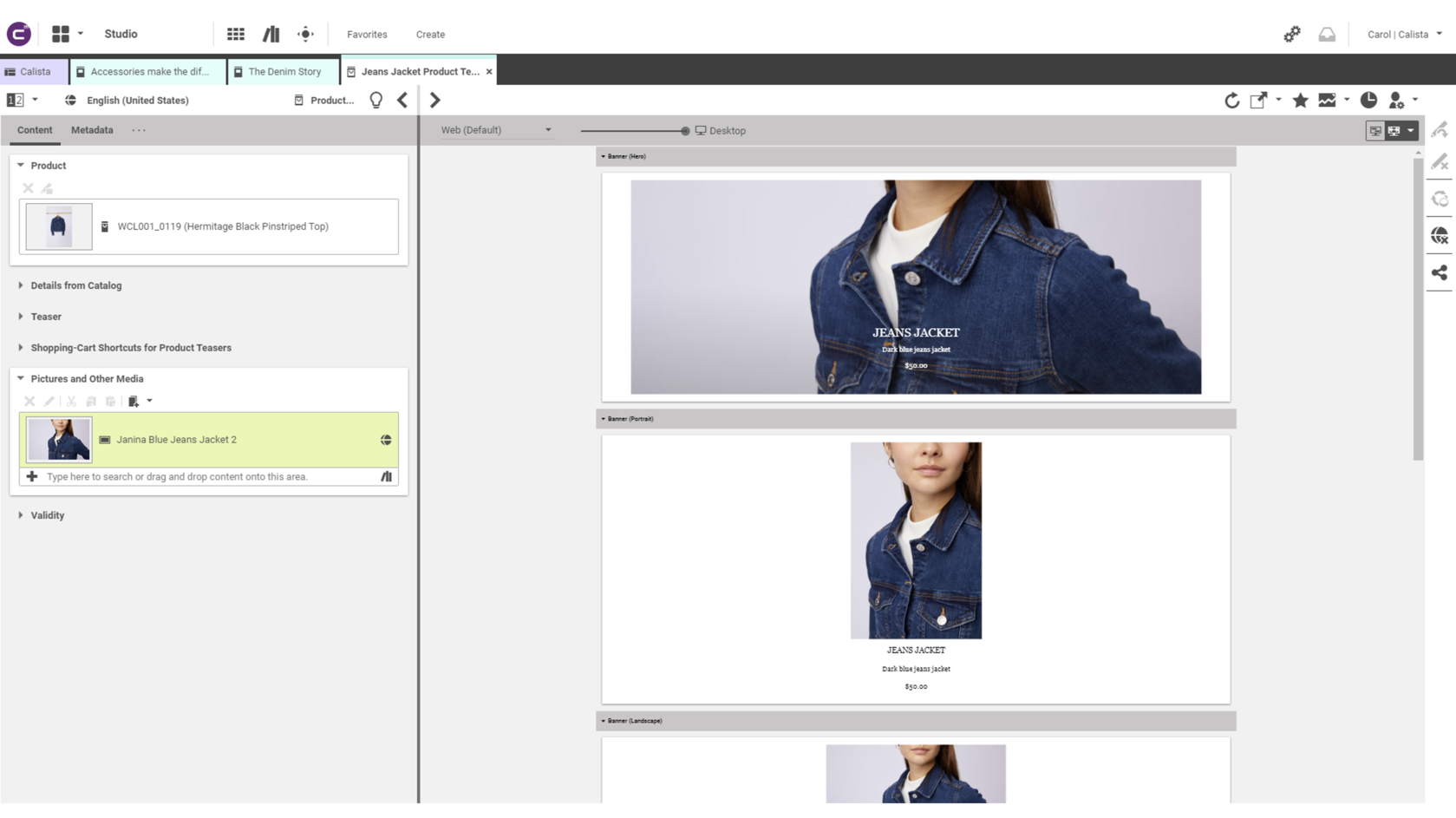1456x818 pixels.
Task: Open the Library books icon in header
Action: (271, 34)
